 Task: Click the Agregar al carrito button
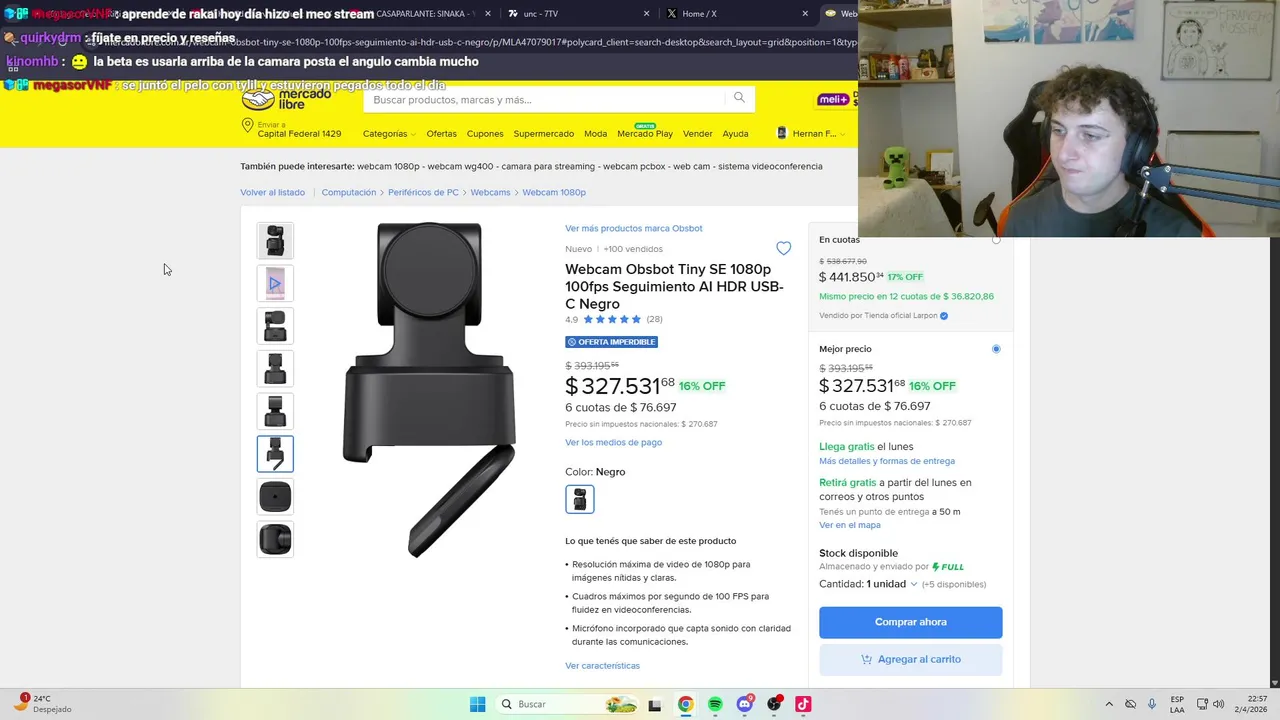910,659
